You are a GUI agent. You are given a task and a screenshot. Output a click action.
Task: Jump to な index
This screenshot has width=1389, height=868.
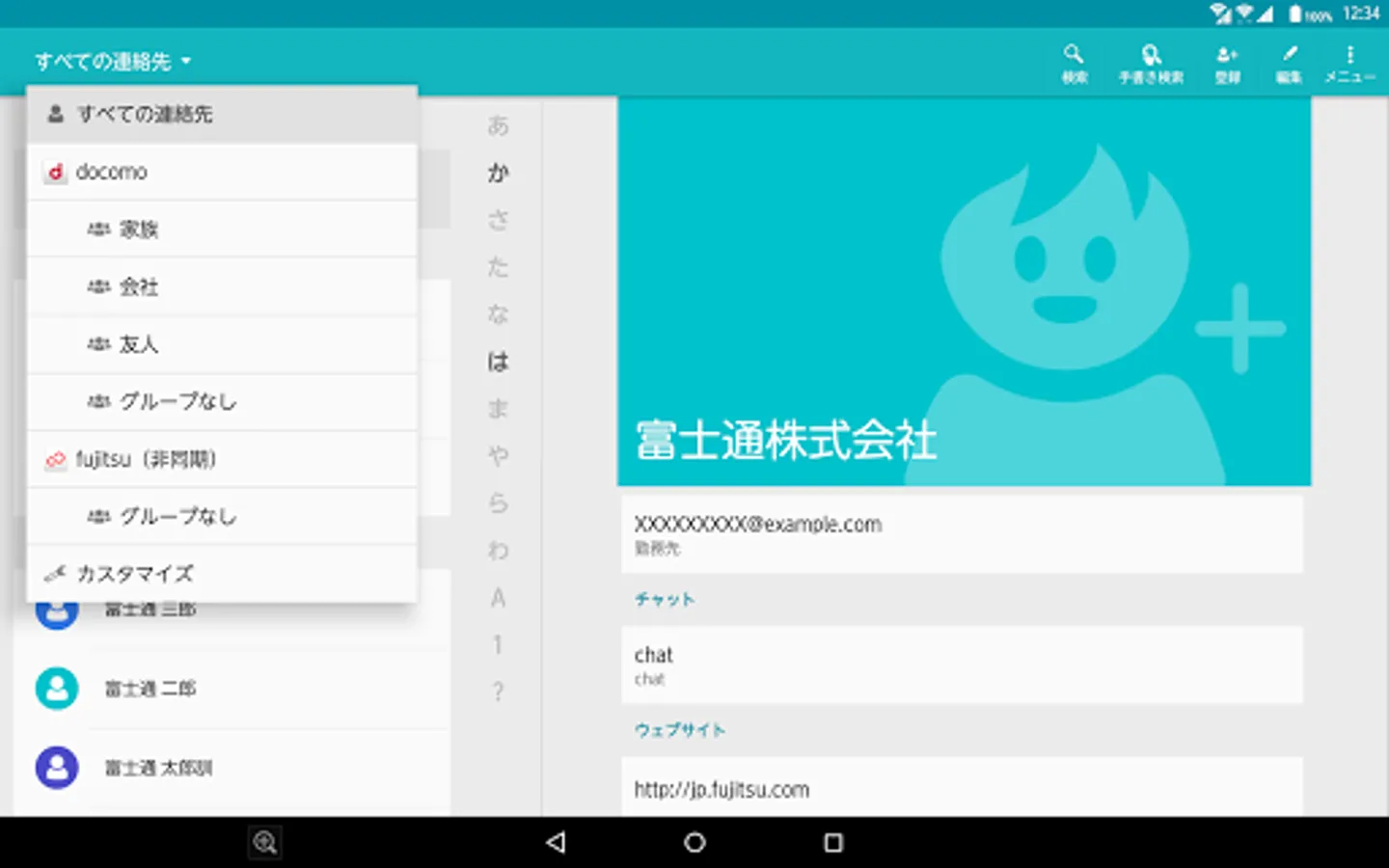point(498,314)
